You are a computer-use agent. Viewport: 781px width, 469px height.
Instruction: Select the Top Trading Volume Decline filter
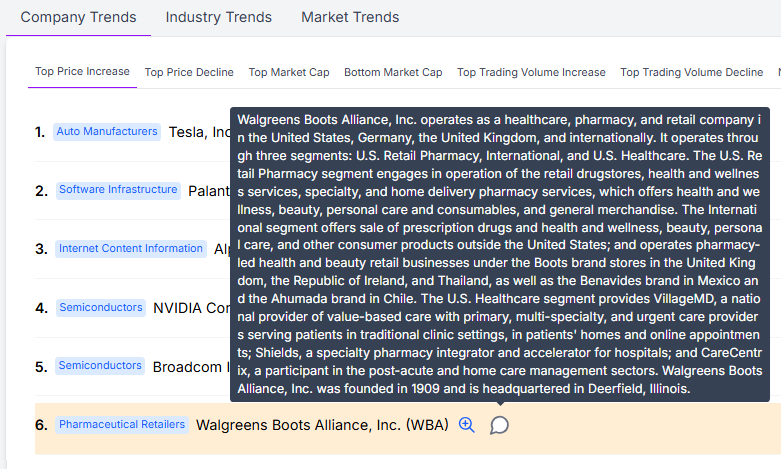coord(691,72)
